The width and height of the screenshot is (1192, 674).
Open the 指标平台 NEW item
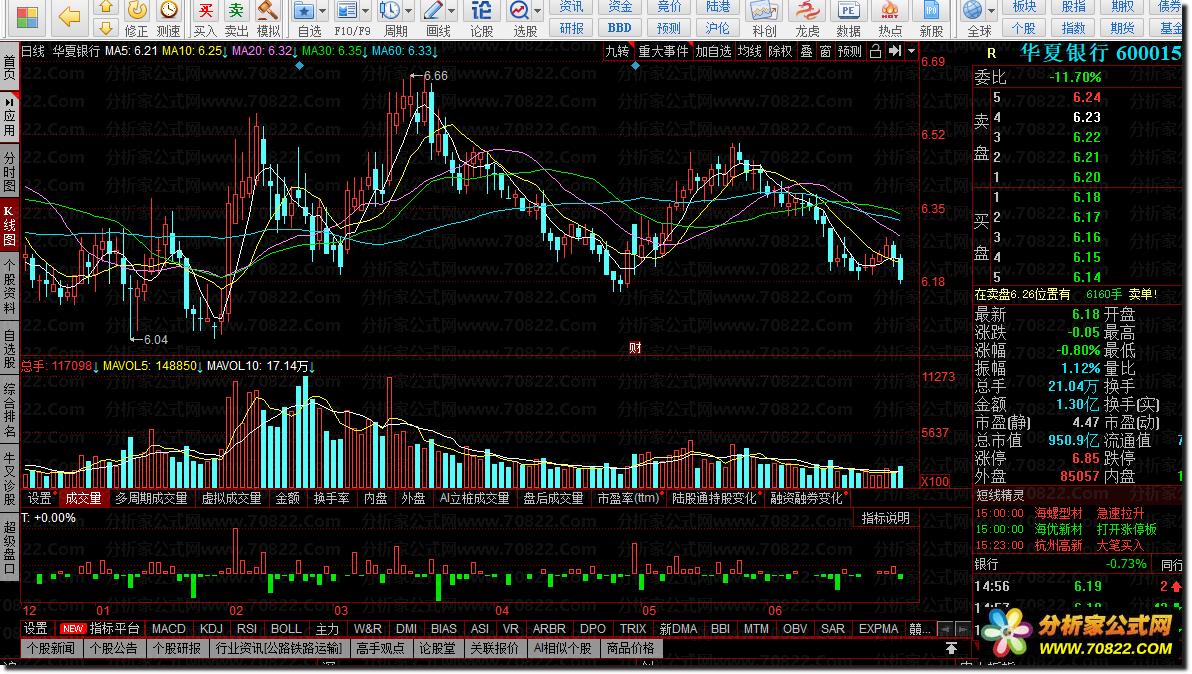click(x=101, y=628)
